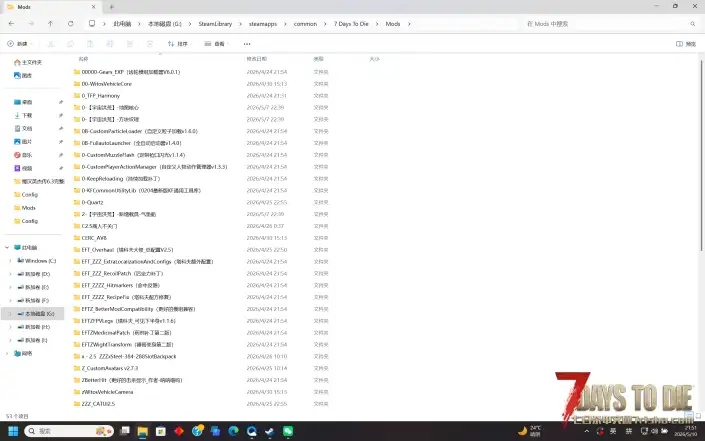705x441 pixels.
Task: Navigate to 7 Days To Die breadcrumb
Action: [x=351, y=24]
